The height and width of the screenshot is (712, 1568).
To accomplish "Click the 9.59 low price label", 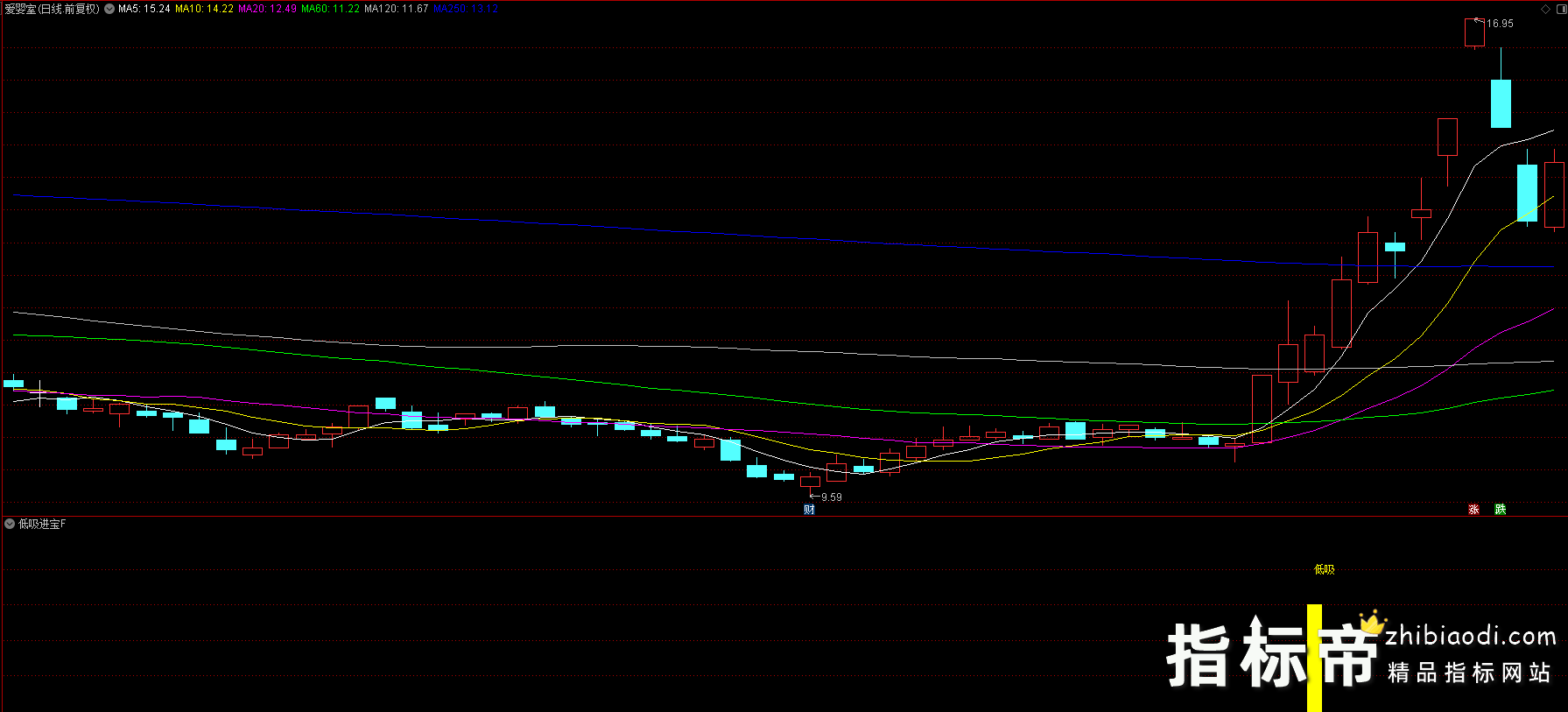I will 832,497.
